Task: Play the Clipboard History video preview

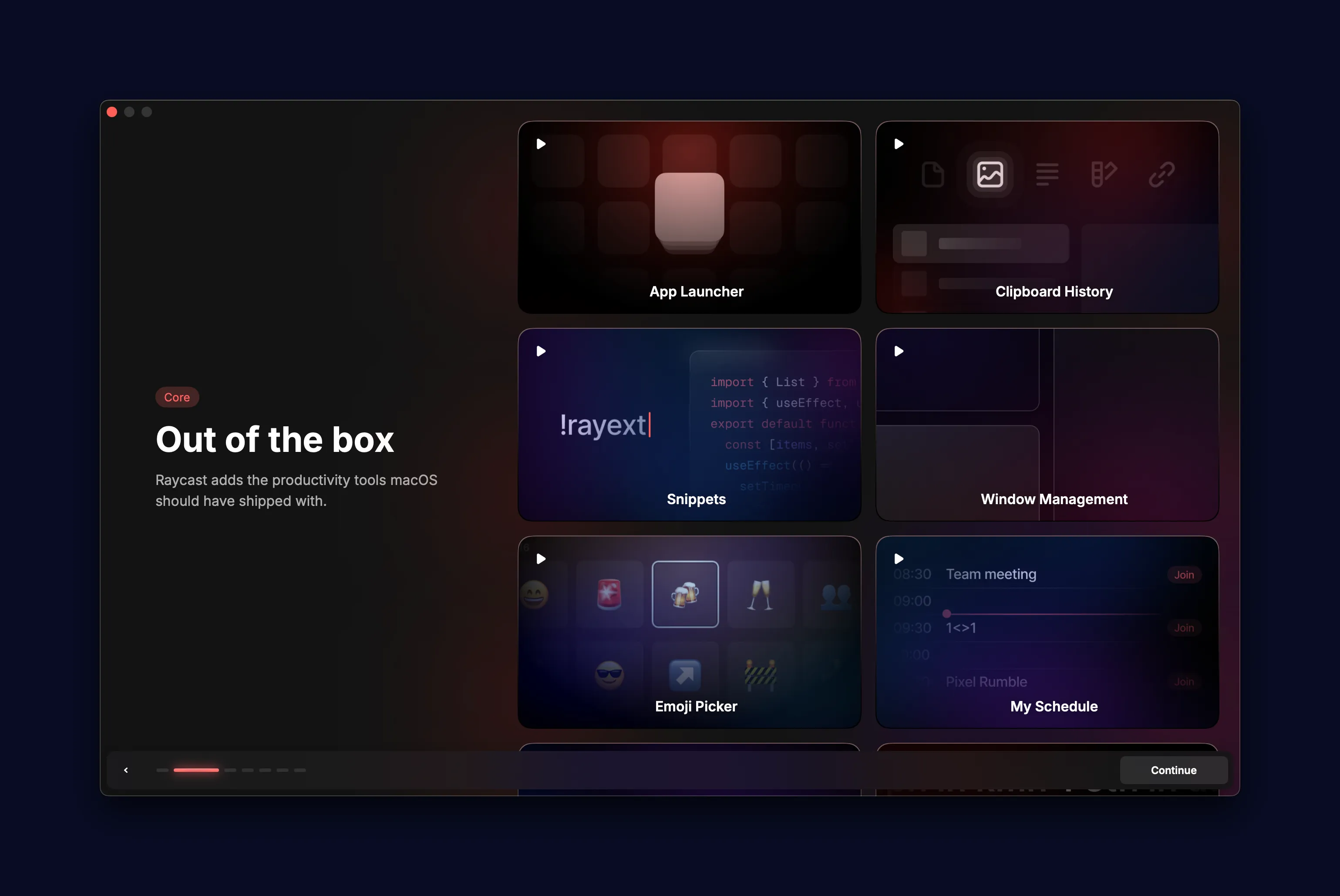Action: point(898,144)
